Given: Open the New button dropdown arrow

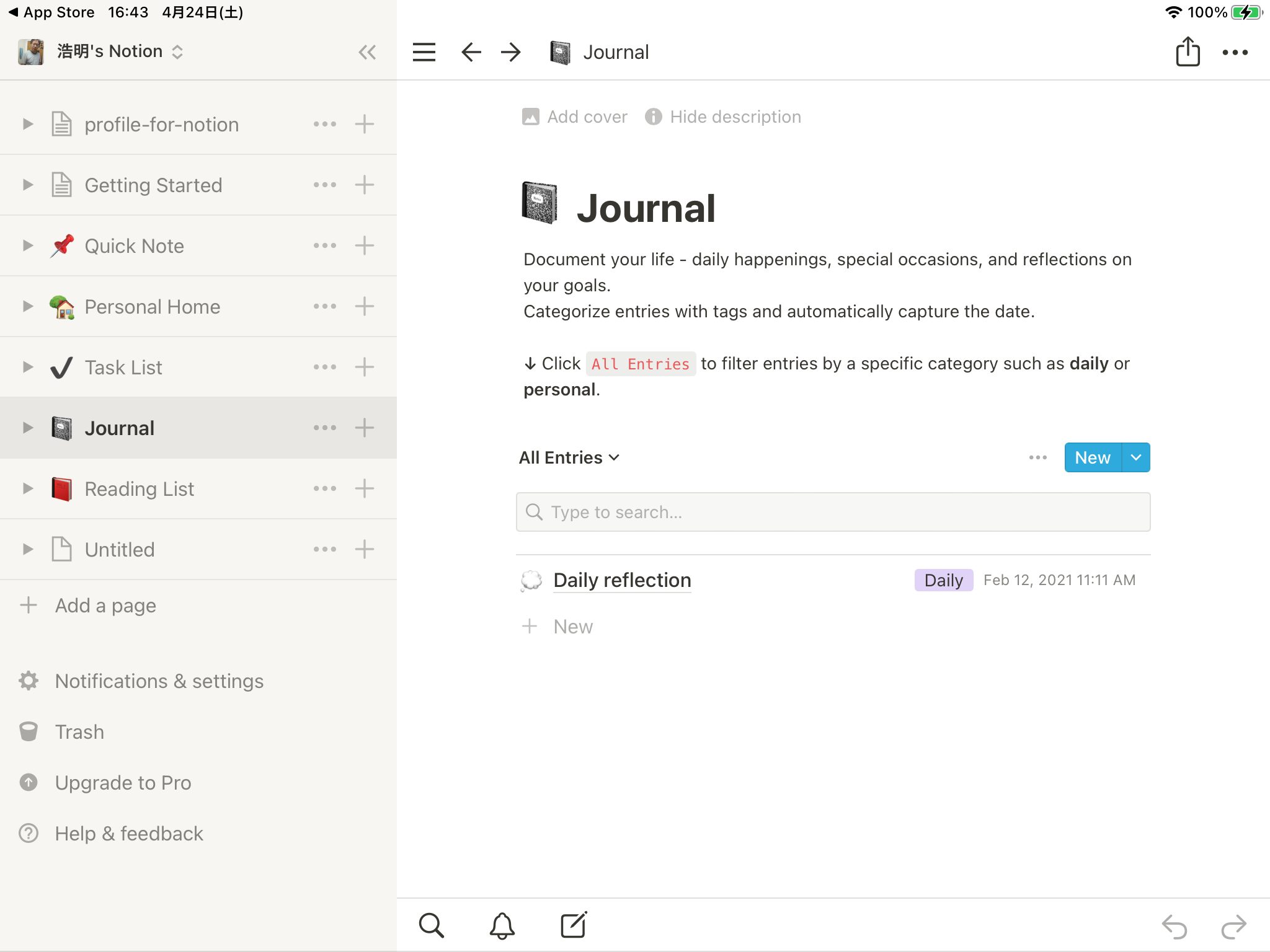Looking at the screenshot, I should [x=1136, y=457].
